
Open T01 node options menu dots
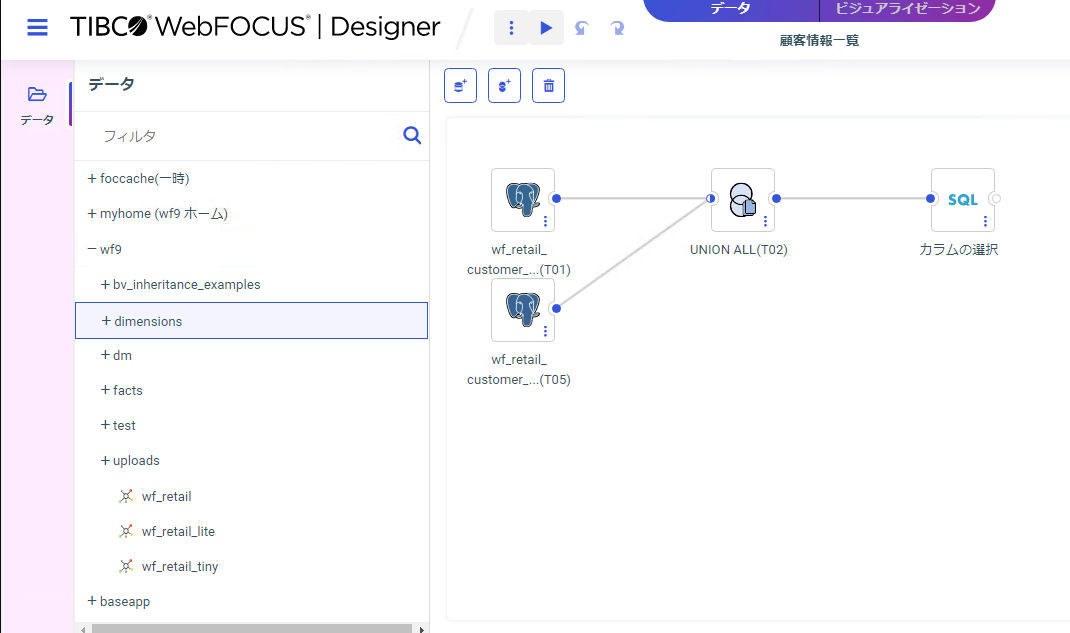pos(545,221)
